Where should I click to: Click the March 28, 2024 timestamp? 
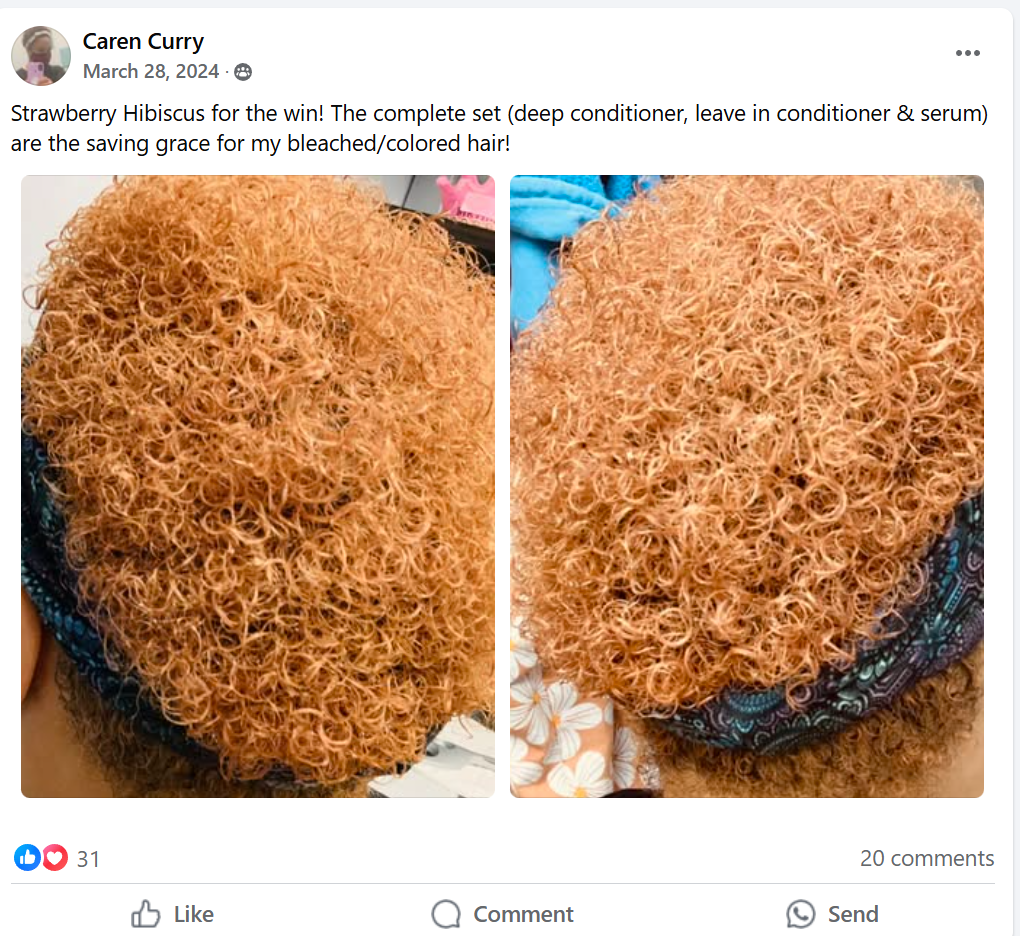151,72
